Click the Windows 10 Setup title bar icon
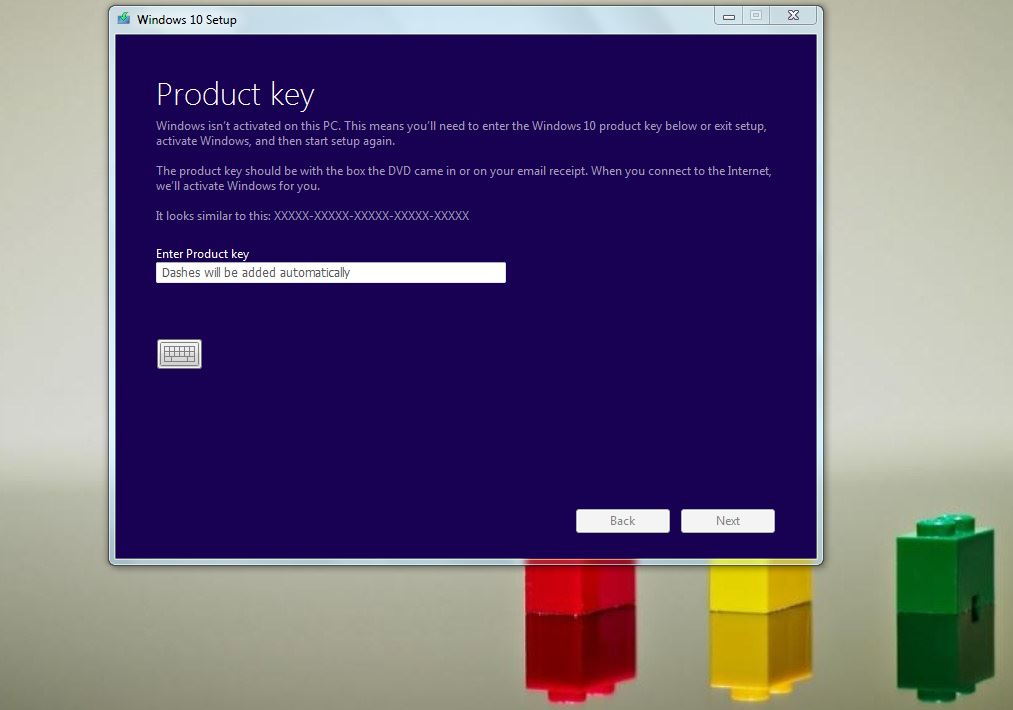 [124, 19]
